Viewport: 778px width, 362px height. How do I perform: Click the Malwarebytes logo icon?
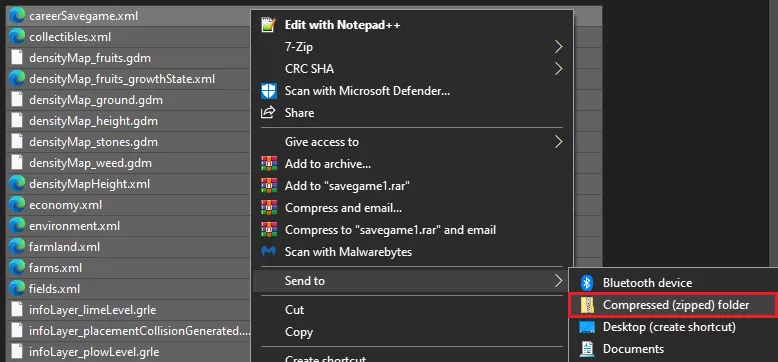click(x=268, y=251)
